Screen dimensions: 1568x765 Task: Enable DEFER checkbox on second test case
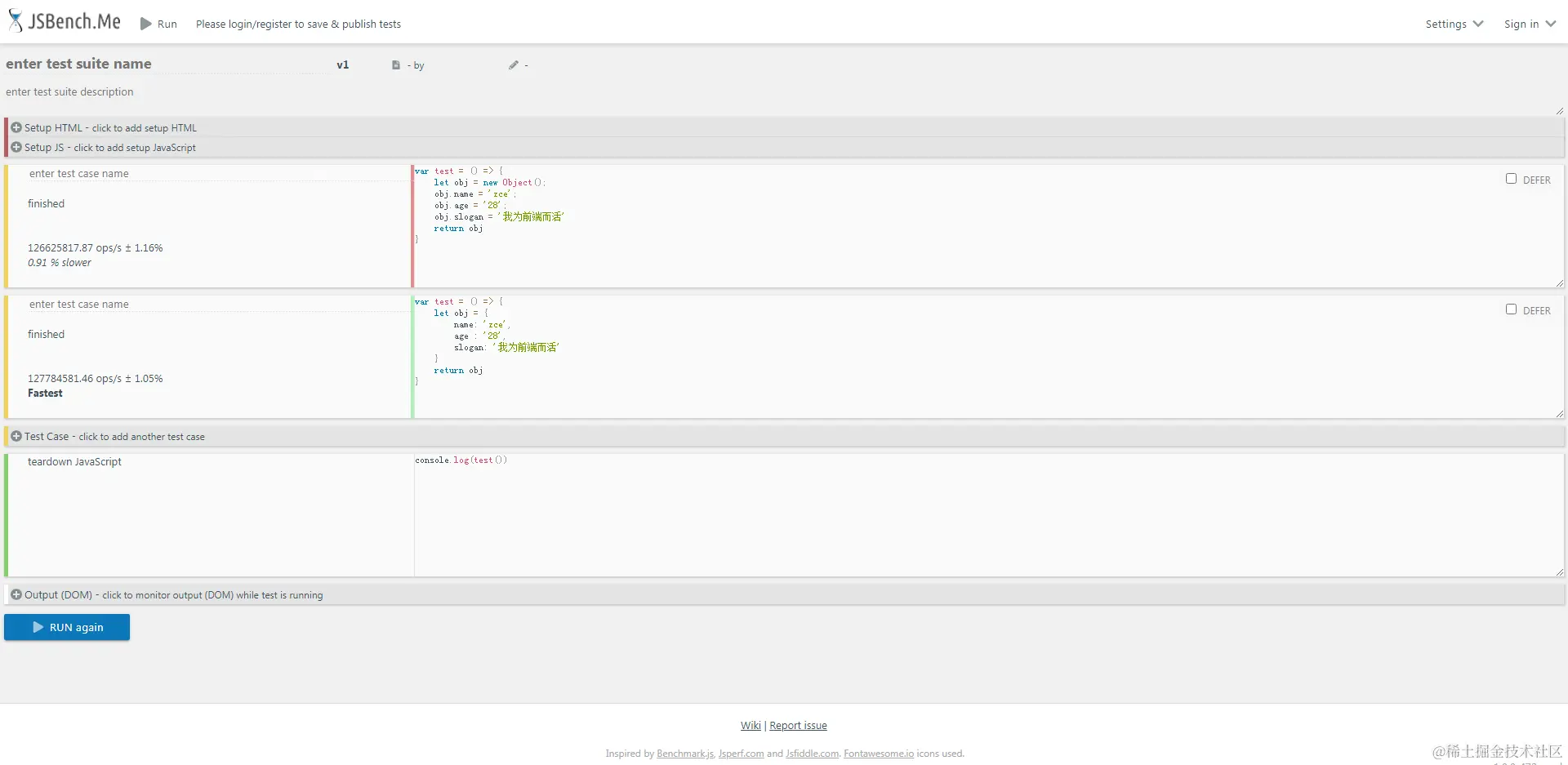click(x=1511, y=309)
